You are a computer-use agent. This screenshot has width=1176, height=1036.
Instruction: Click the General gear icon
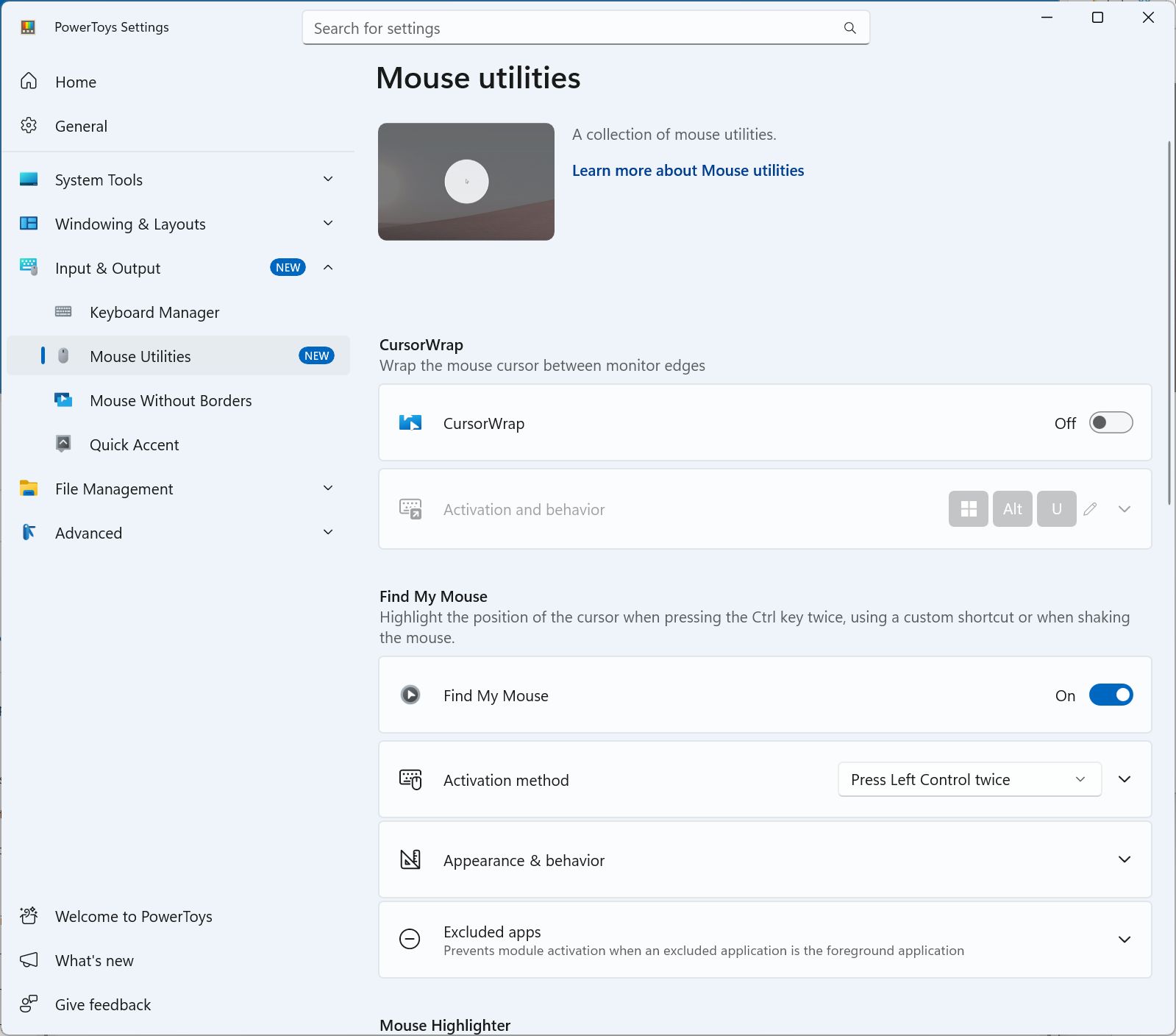click(29, 126)
